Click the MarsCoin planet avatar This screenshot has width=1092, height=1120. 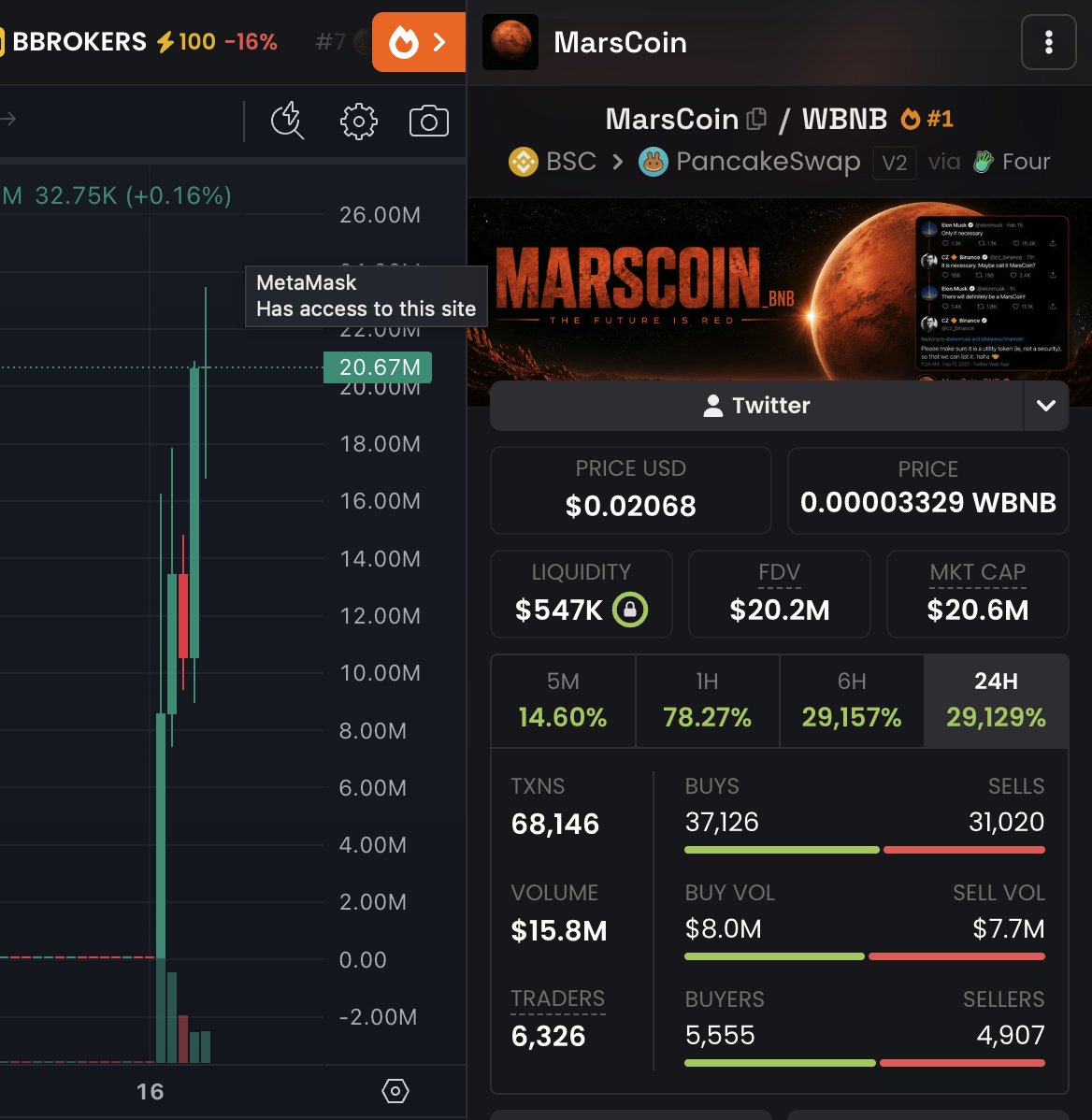(x=510, y=42)
